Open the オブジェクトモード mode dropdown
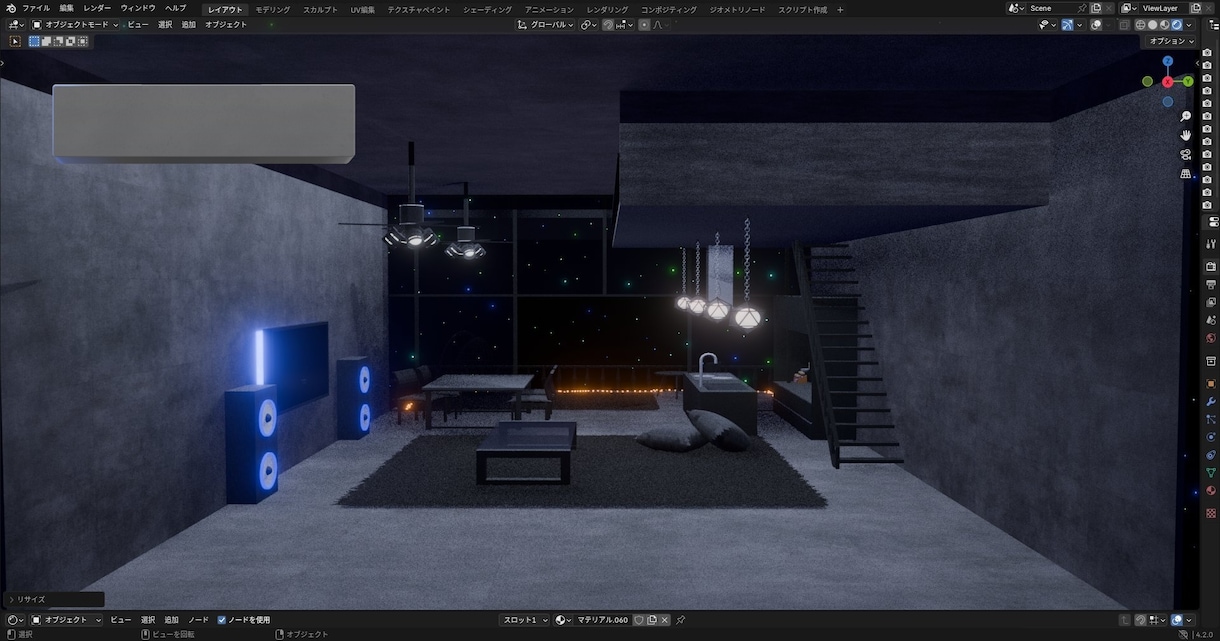The height and width of the screenshot is (641, 1220). 75,24
